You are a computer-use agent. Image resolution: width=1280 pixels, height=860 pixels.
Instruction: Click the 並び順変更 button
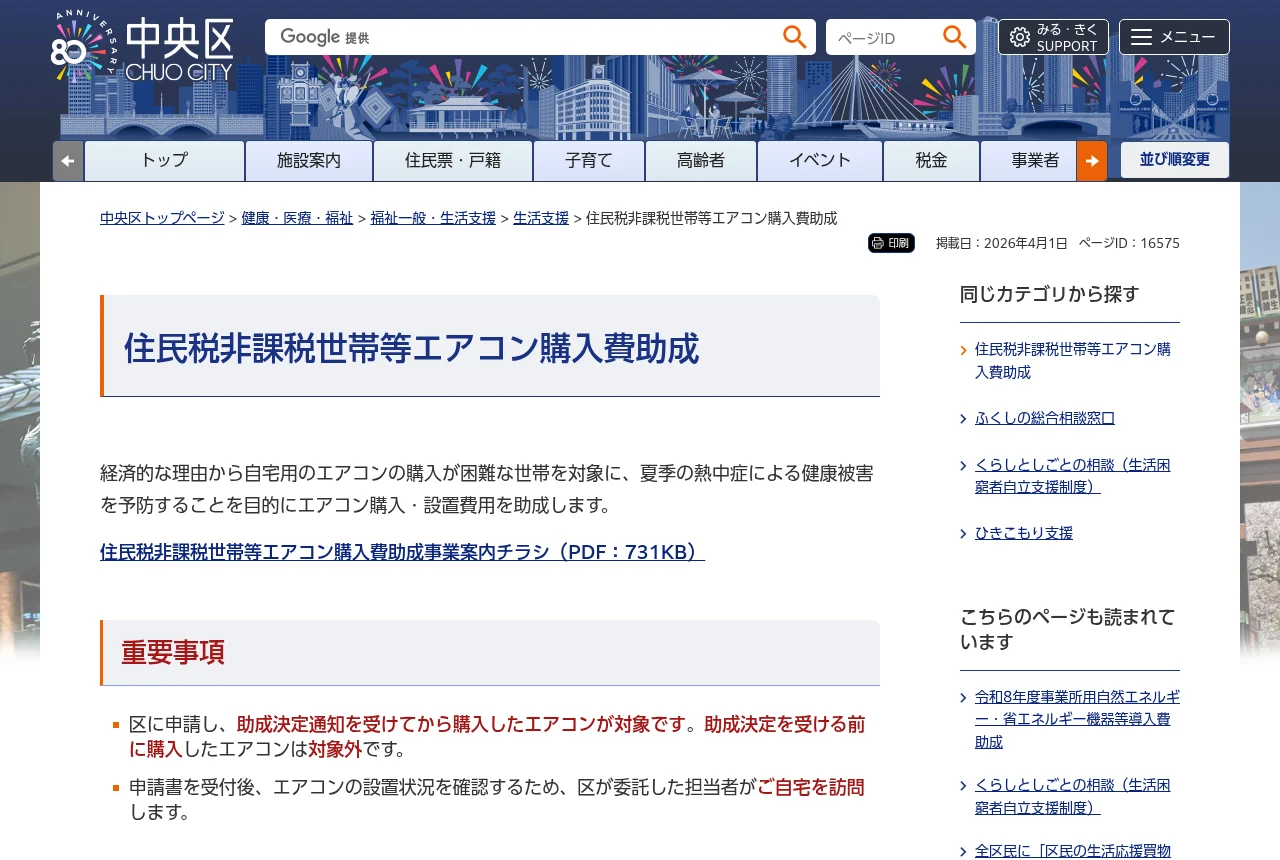(x=1175, y=160)
